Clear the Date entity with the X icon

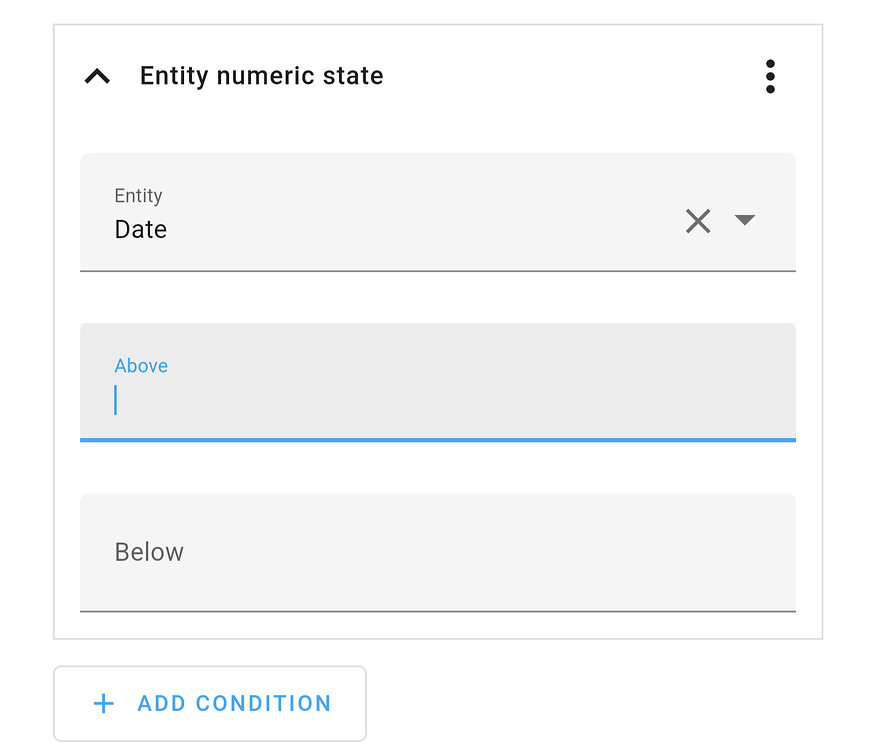[x=698, y=221]
